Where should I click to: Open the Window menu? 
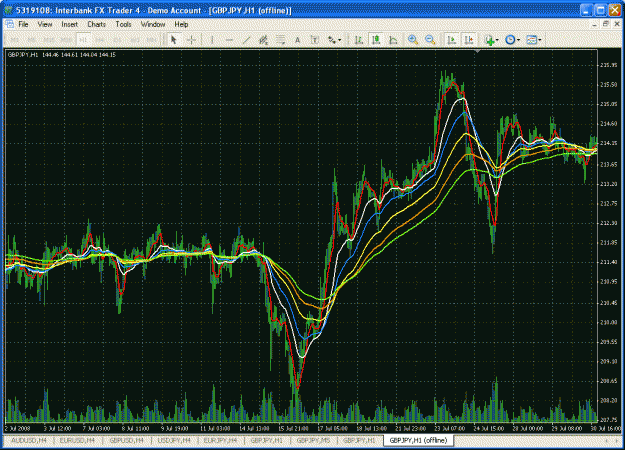tap(153, 24)
